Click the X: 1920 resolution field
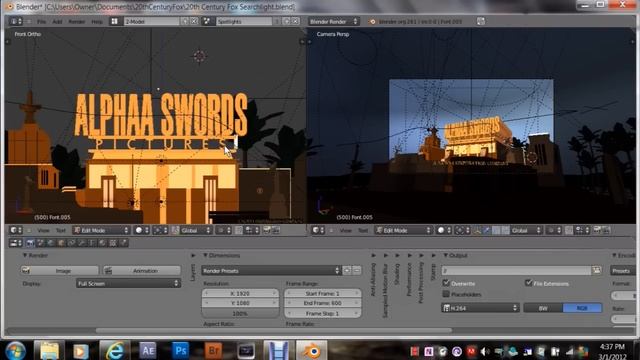 click(x=240, y=293)
